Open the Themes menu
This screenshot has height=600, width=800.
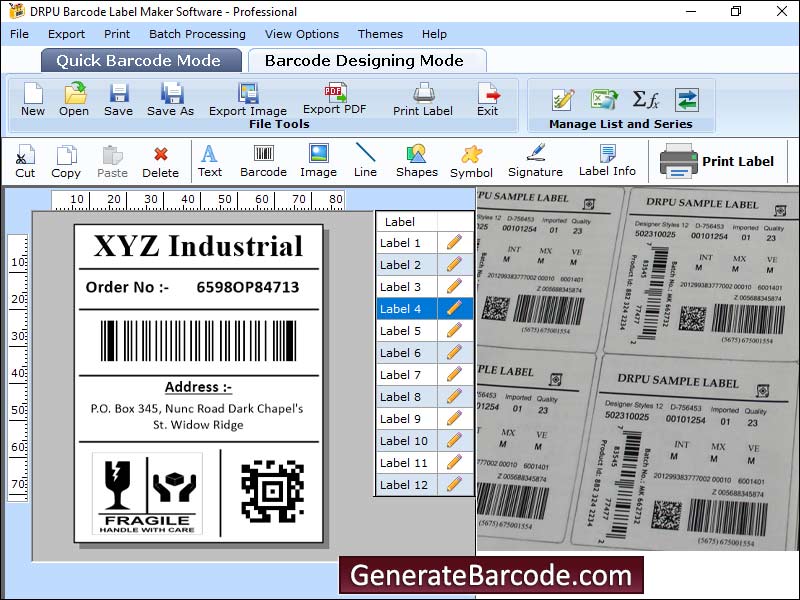380,34
